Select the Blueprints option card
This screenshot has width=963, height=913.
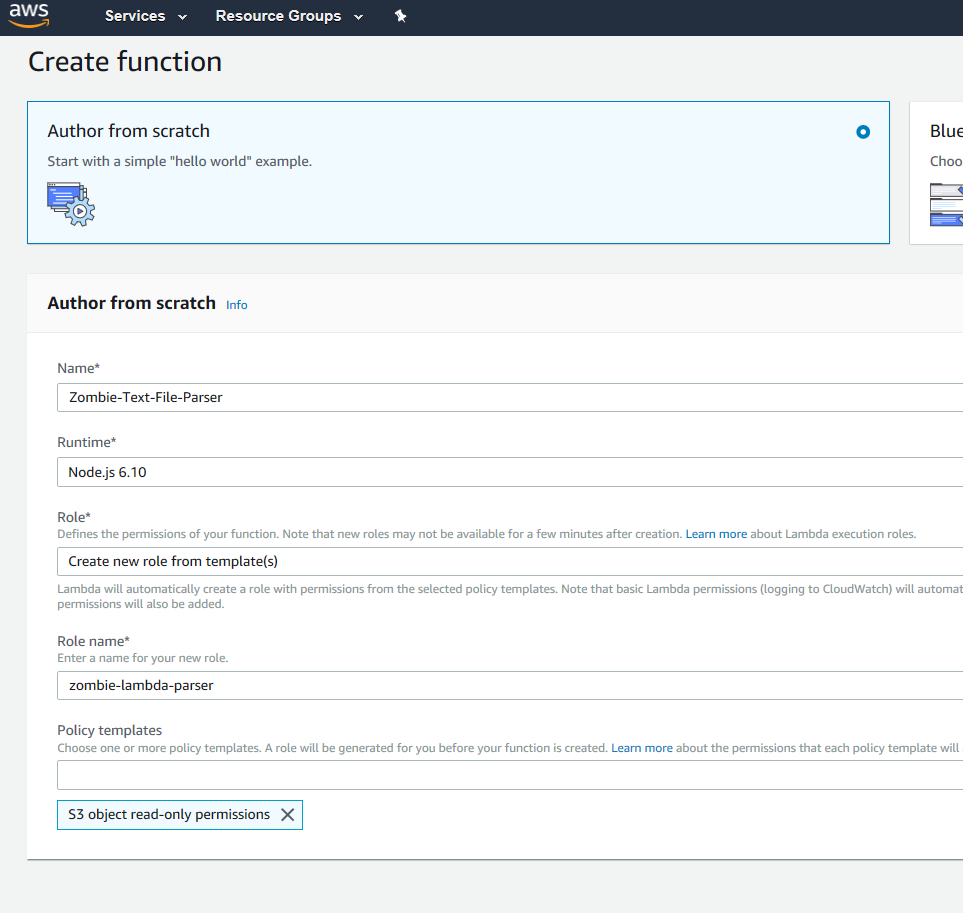(x=940, y=170)
